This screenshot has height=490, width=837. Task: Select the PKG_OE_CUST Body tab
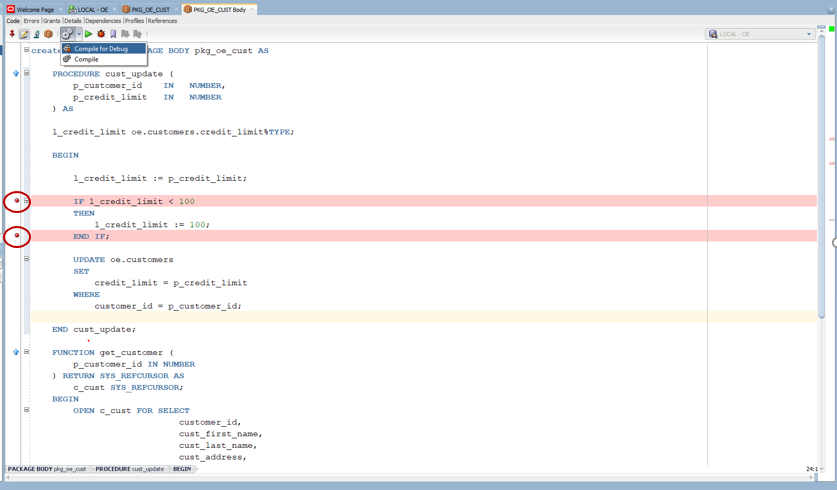click(x=219, y=10)
